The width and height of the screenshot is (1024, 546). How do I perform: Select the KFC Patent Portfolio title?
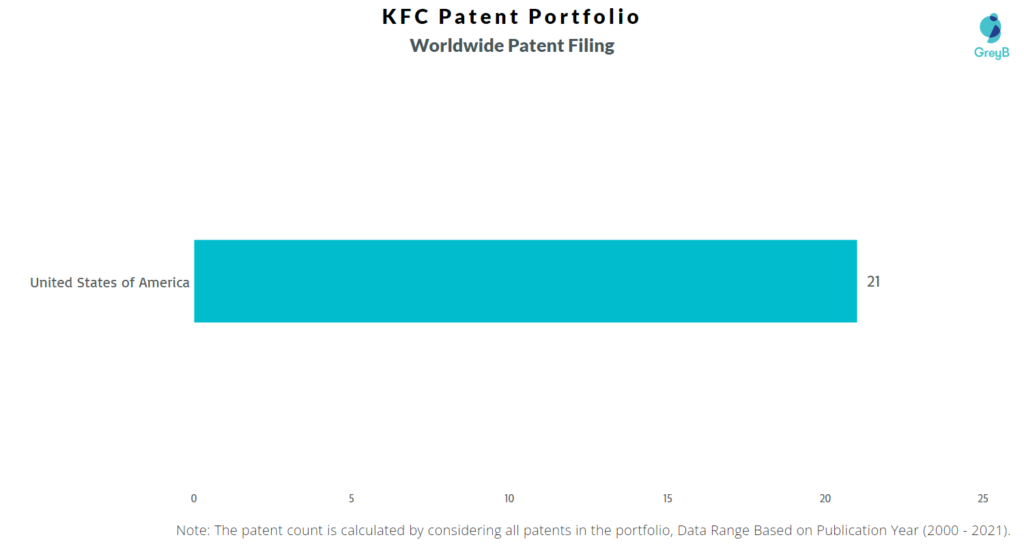point(511,16)
